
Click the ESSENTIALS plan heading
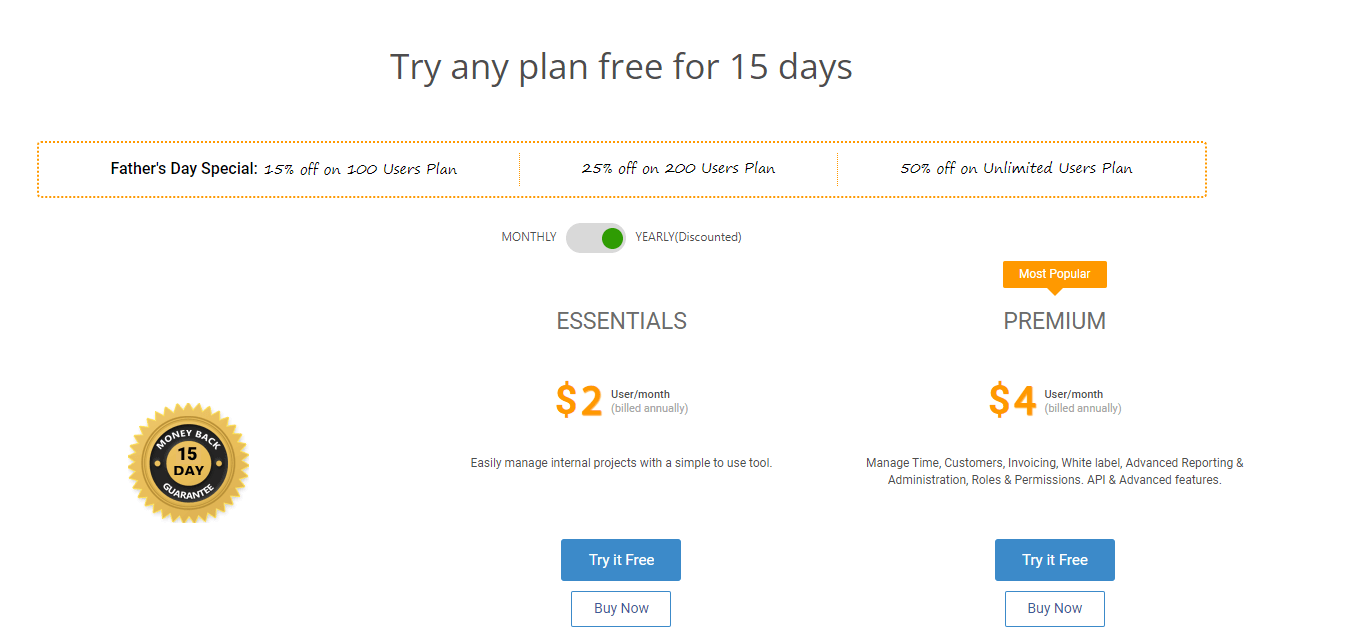(621, 321)
